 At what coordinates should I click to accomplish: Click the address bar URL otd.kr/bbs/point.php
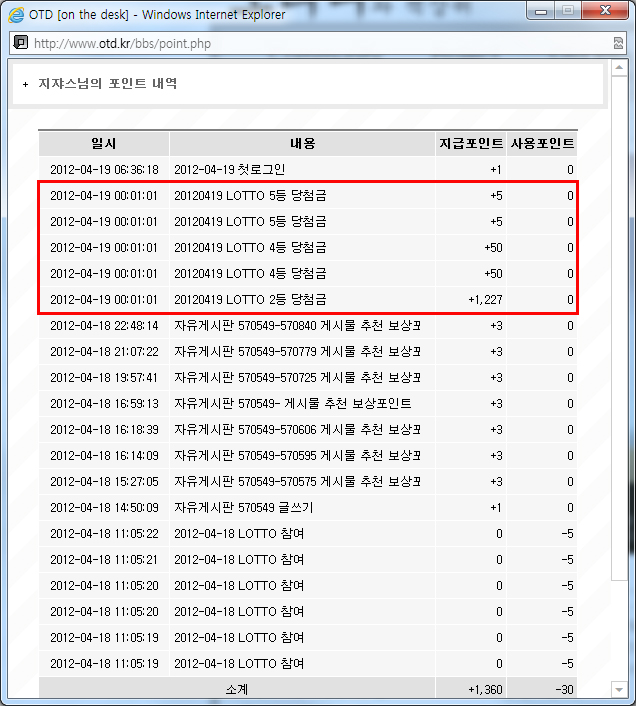pos(122,44)
